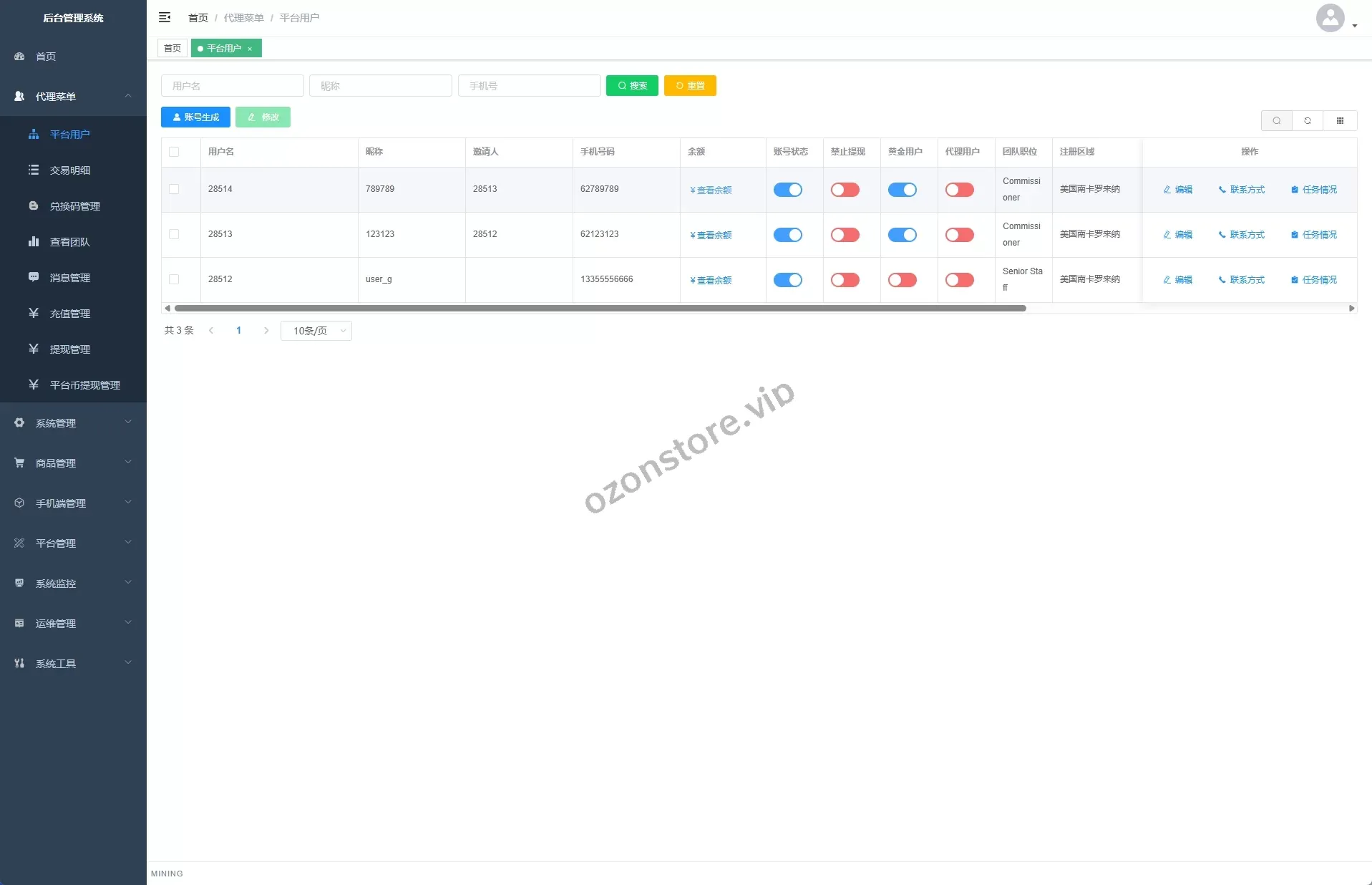Open 消息管理 in the sidebar

(x=69, y=278)
